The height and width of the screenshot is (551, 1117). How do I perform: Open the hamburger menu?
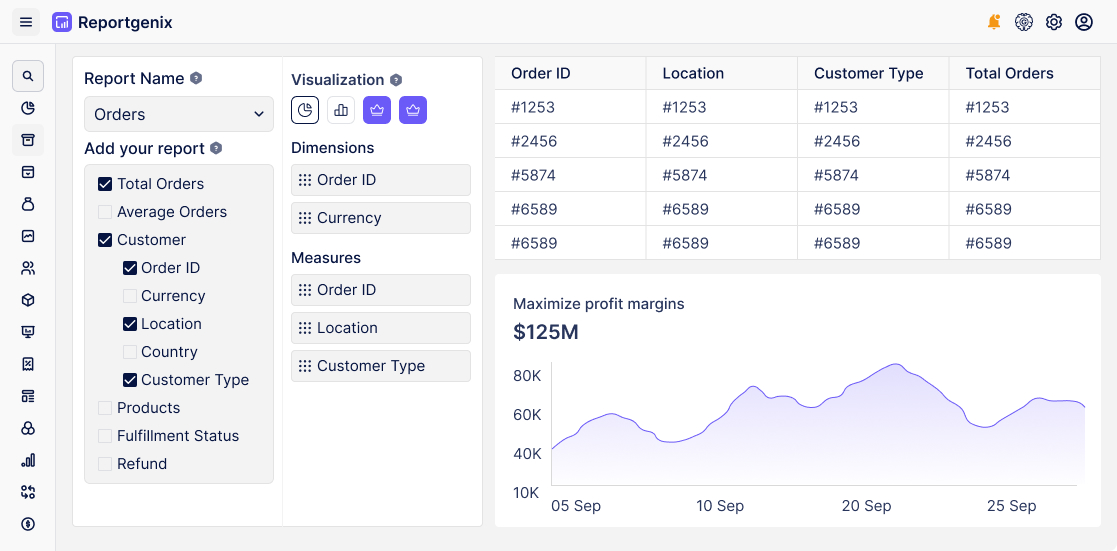(26, 22)
